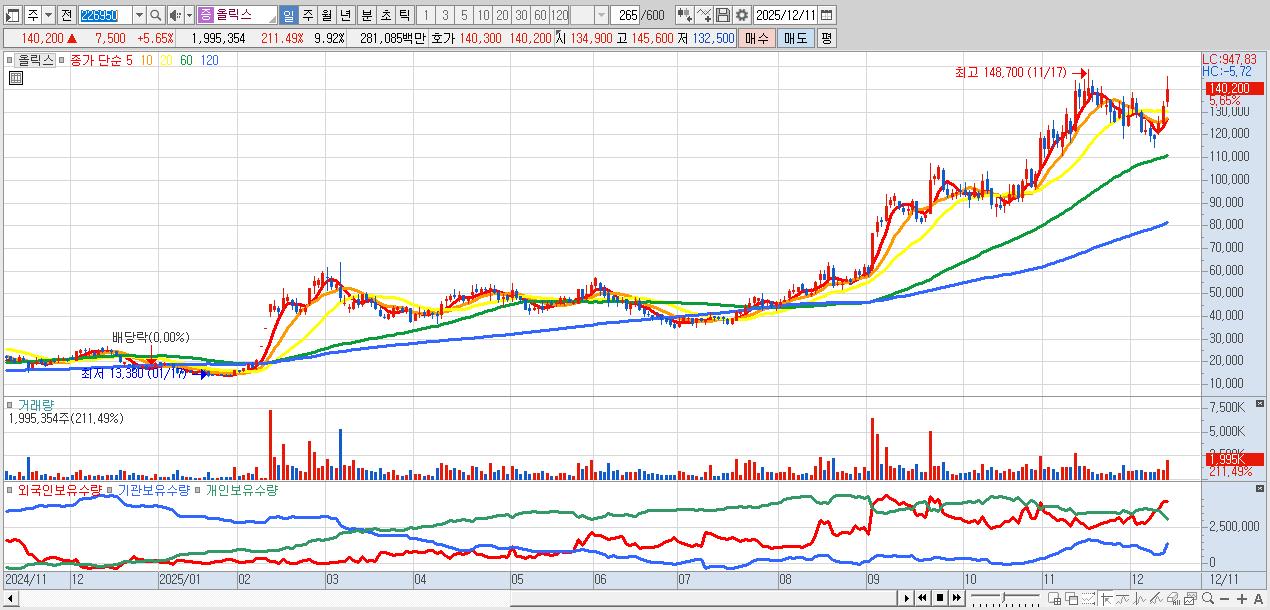
Task: Select the 일 daily period toggle
Action: [288, 15]
